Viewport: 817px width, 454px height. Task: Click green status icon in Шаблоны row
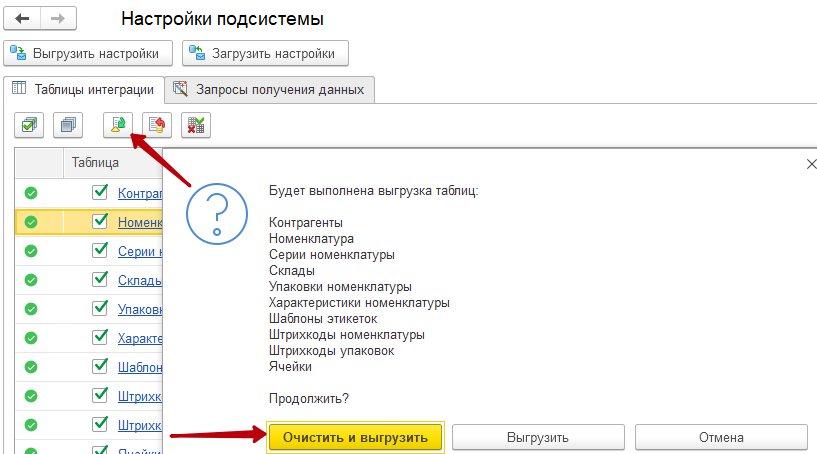click(31, 367)
